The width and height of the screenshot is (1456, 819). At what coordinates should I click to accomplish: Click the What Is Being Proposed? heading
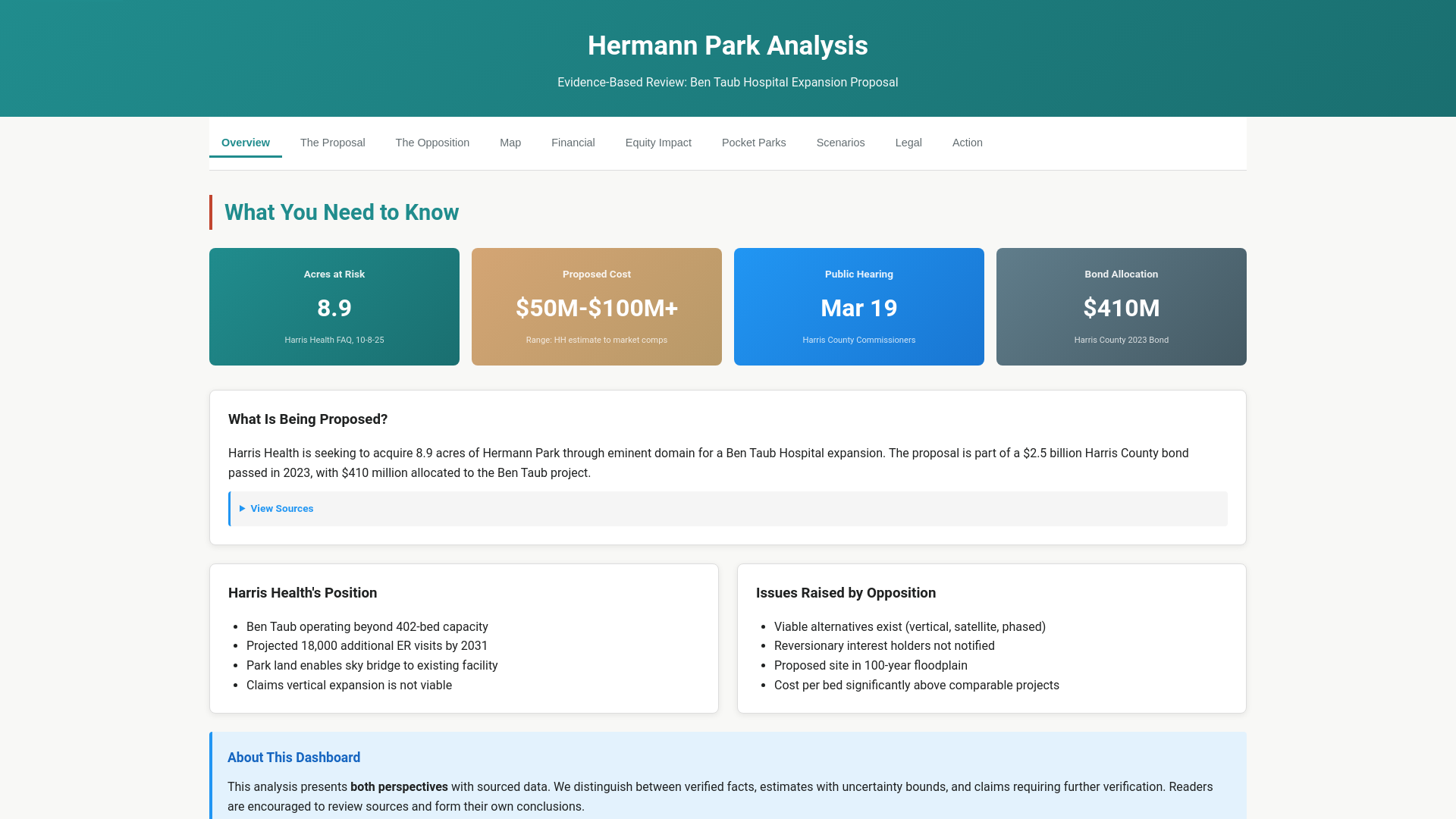(308, 419)
